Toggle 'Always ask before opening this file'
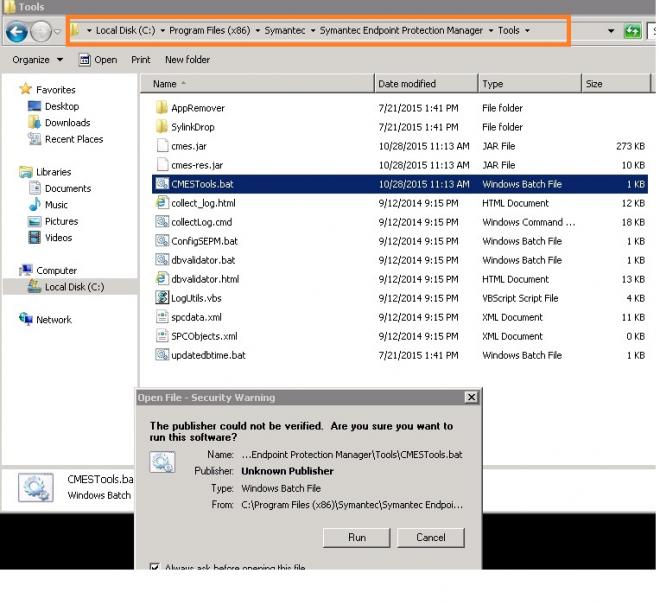660x605 pixels. pyautogui.click(x=154, y=566)
